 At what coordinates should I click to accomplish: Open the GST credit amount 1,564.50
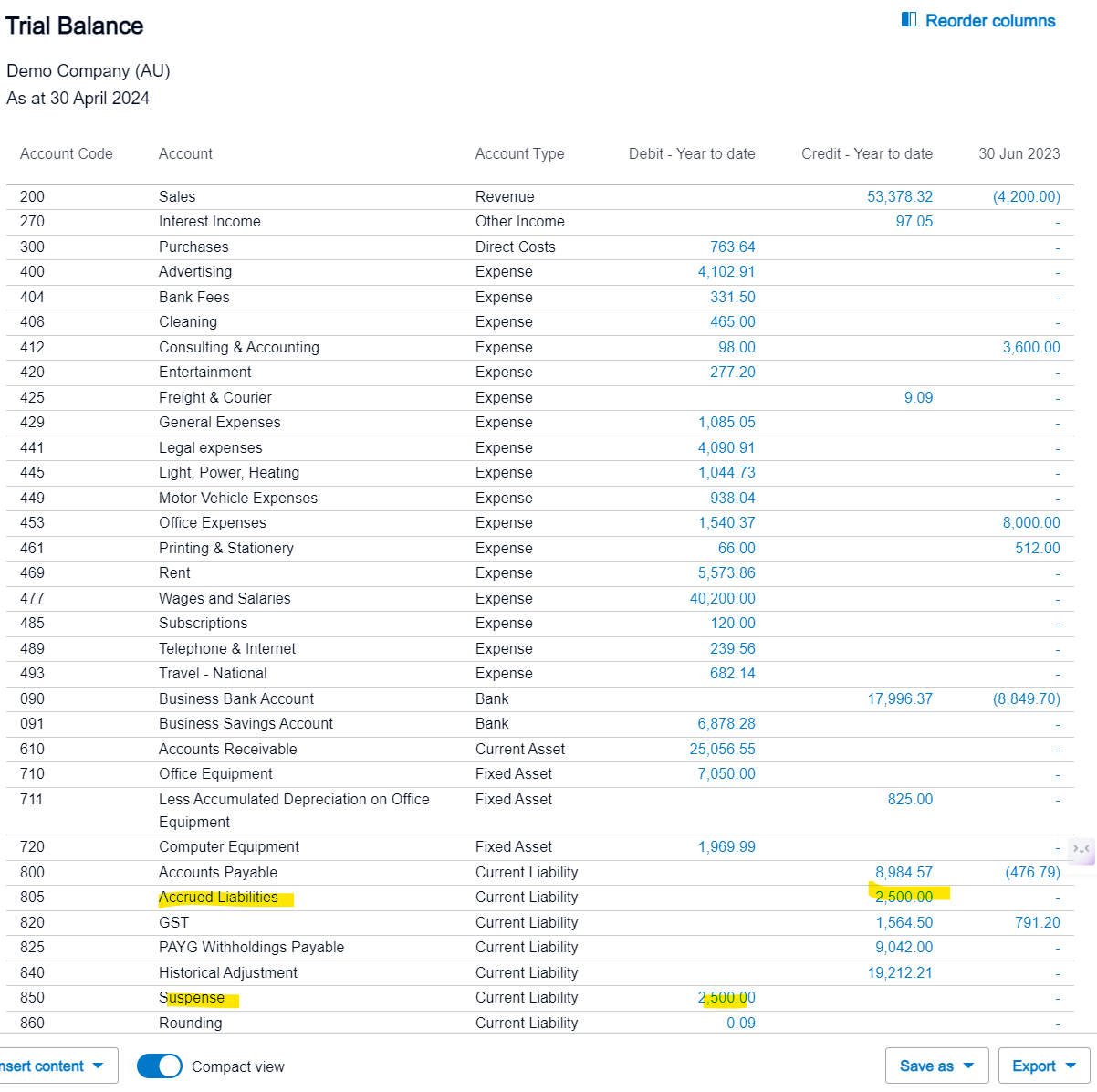click(904, 922)
